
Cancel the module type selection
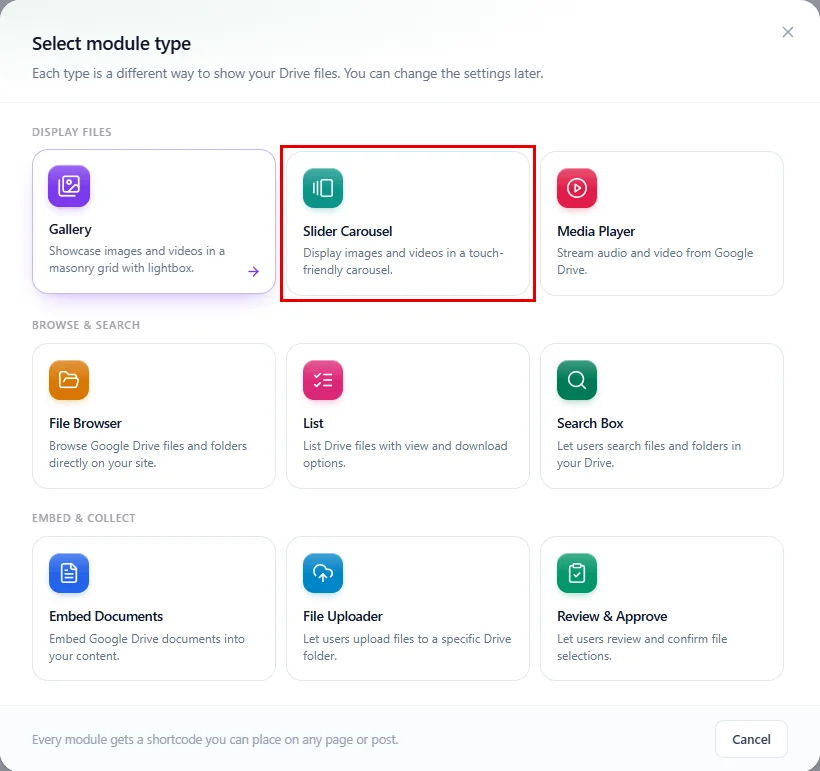(x=751, y=739)
